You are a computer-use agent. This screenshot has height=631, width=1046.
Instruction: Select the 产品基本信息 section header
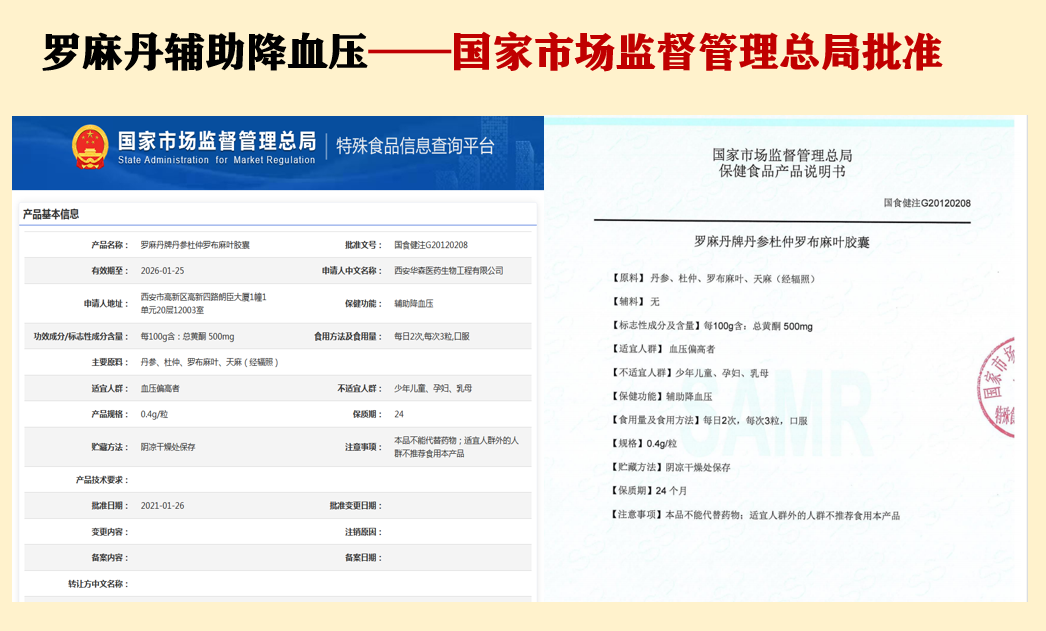coord(51,214)
